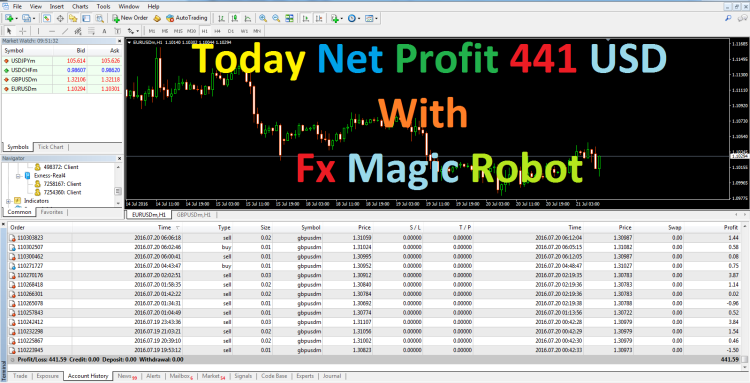Open the Charts menu
This screenshot has width=750, height=383.
pos(80,6)
